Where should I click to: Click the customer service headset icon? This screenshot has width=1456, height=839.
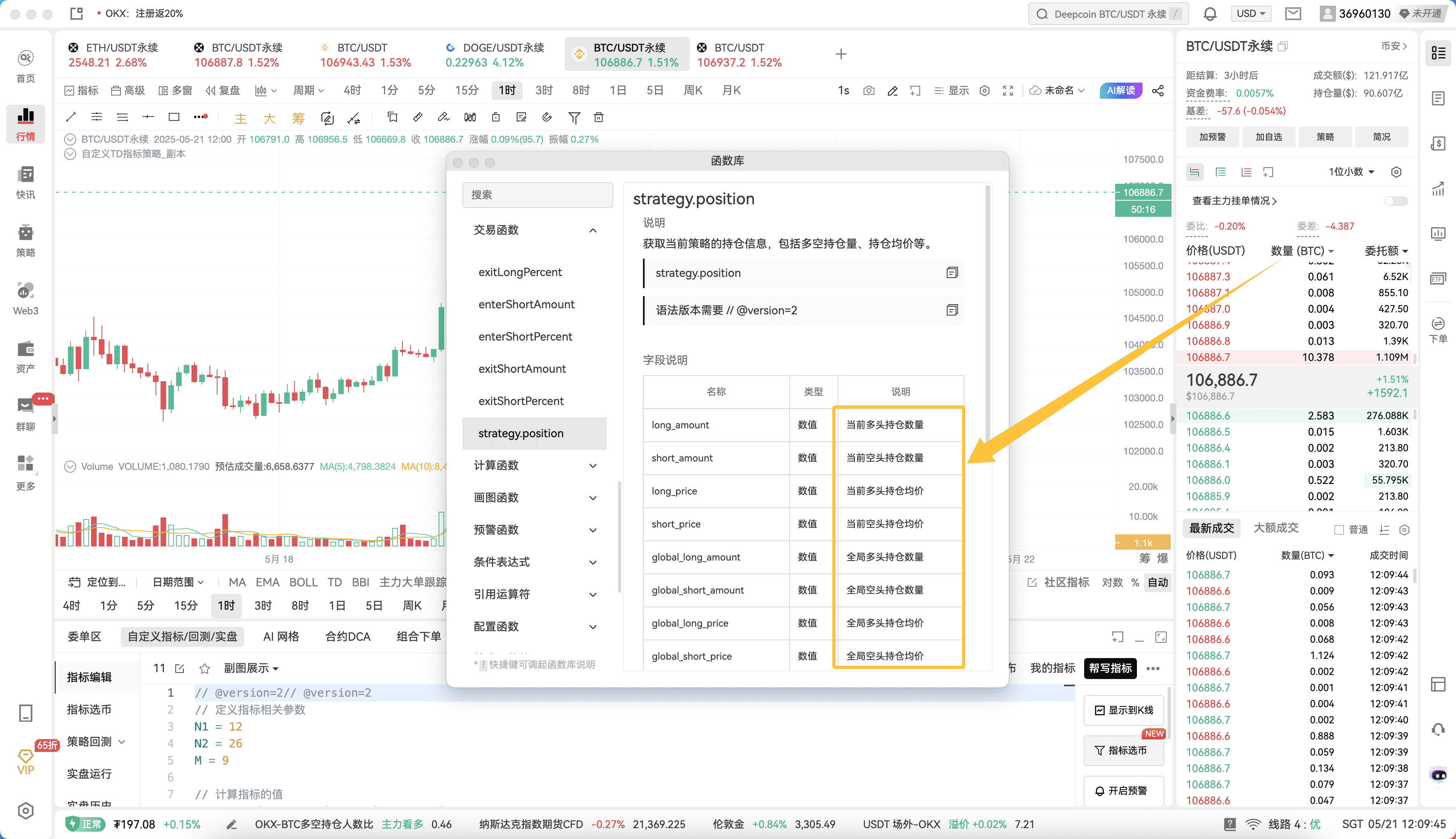1438,729
